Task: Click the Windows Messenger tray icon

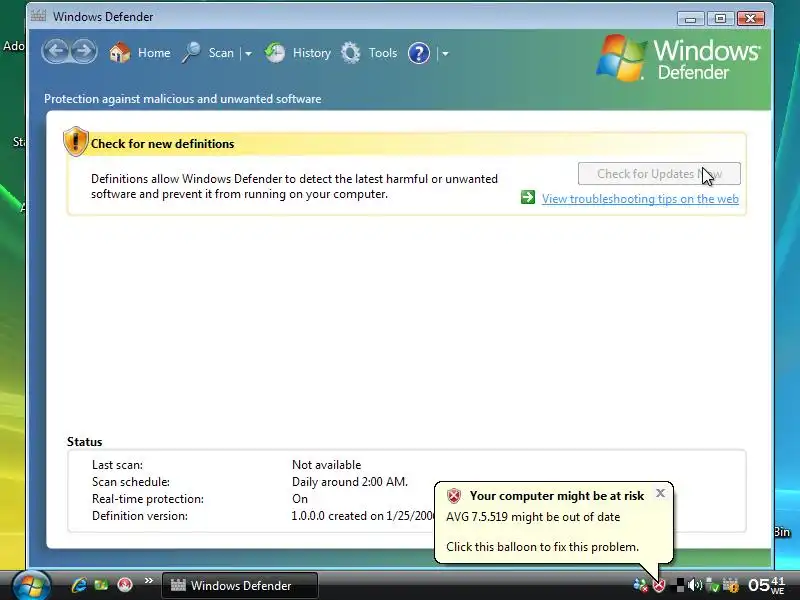Action: [640, 585]
